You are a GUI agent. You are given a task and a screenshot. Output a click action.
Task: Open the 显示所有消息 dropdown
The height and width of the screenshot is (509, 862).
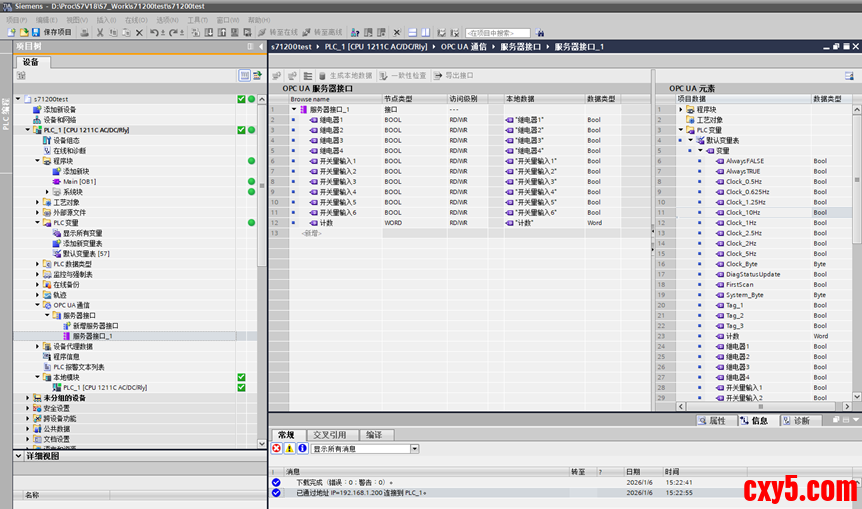point(413,449)
